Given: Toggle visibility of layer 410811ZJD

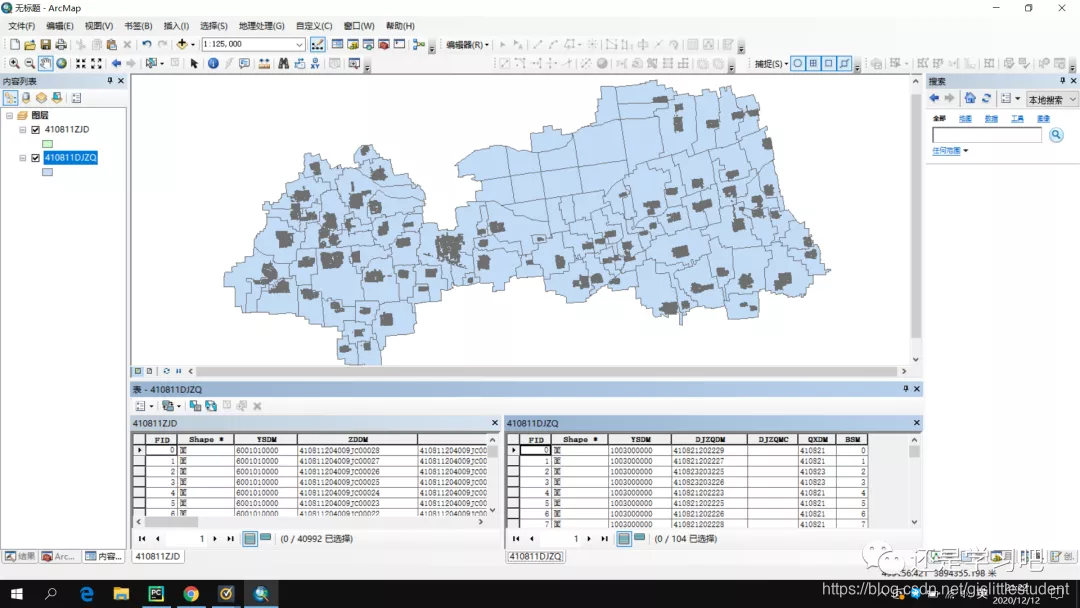Looking at the screenshot, I should [x=36, y=129].
